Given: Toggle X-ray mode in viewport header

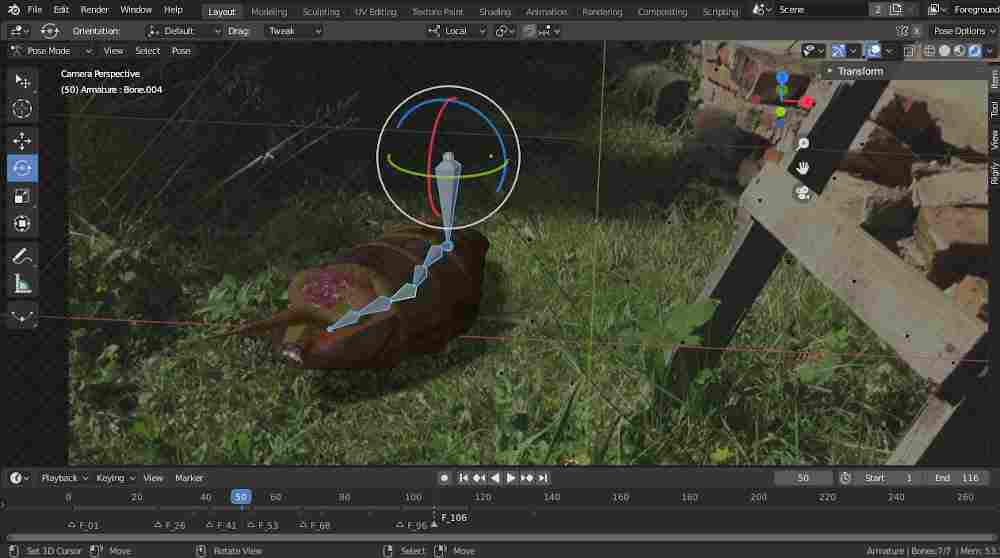Looking at the screenshot, I should [911, 51].
